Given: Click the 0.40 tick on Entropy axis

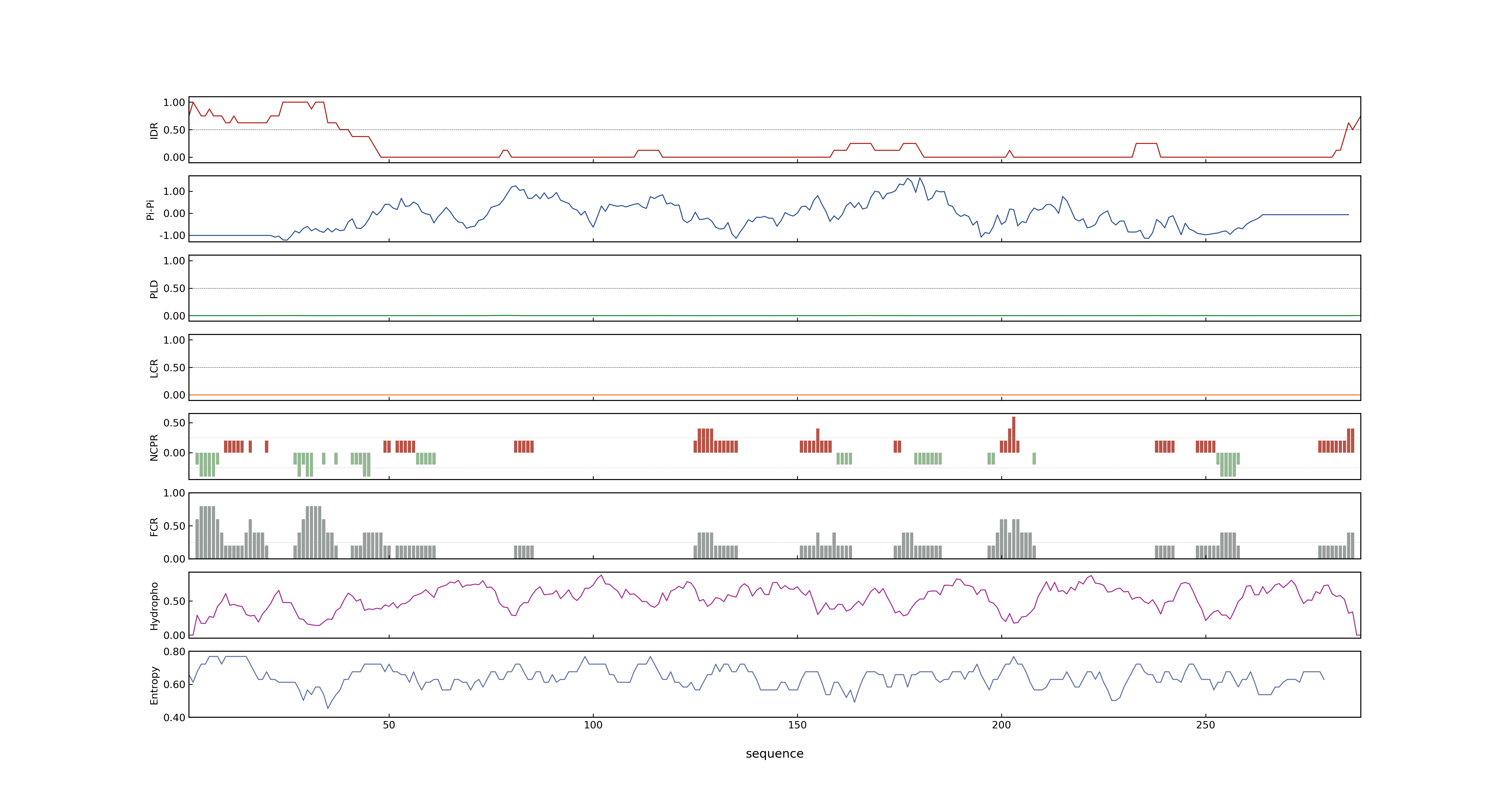Looking at the screenshot, I should tap(174, 717).
